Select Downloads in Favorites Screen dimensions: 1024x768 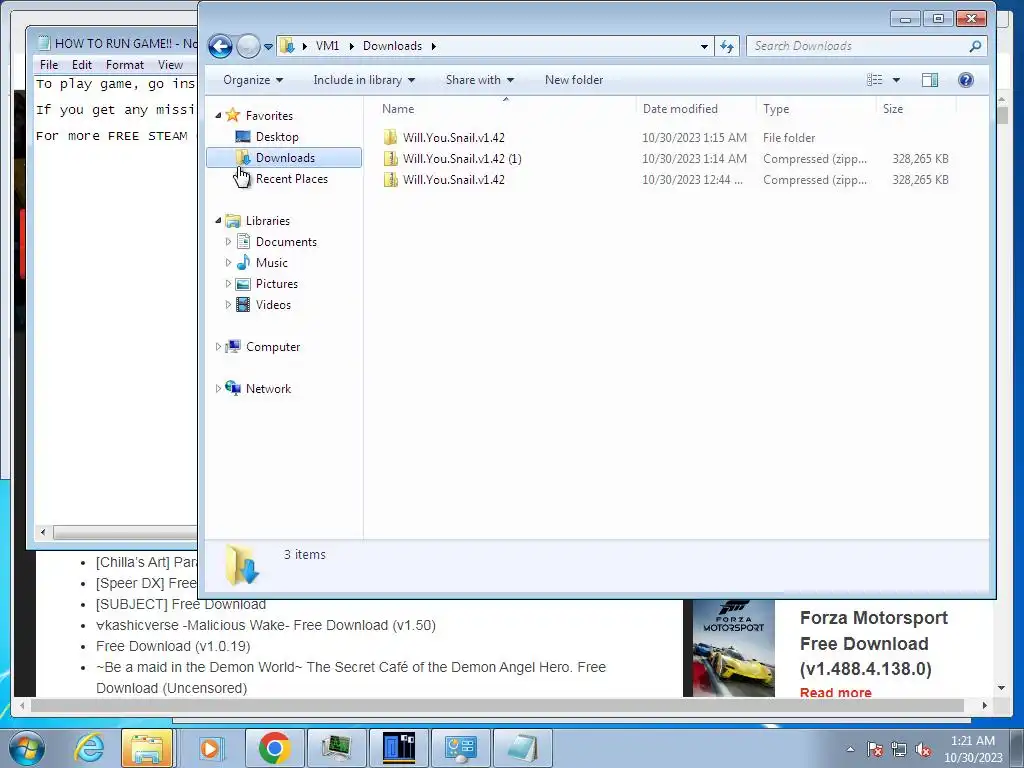(x=283, y=157)
